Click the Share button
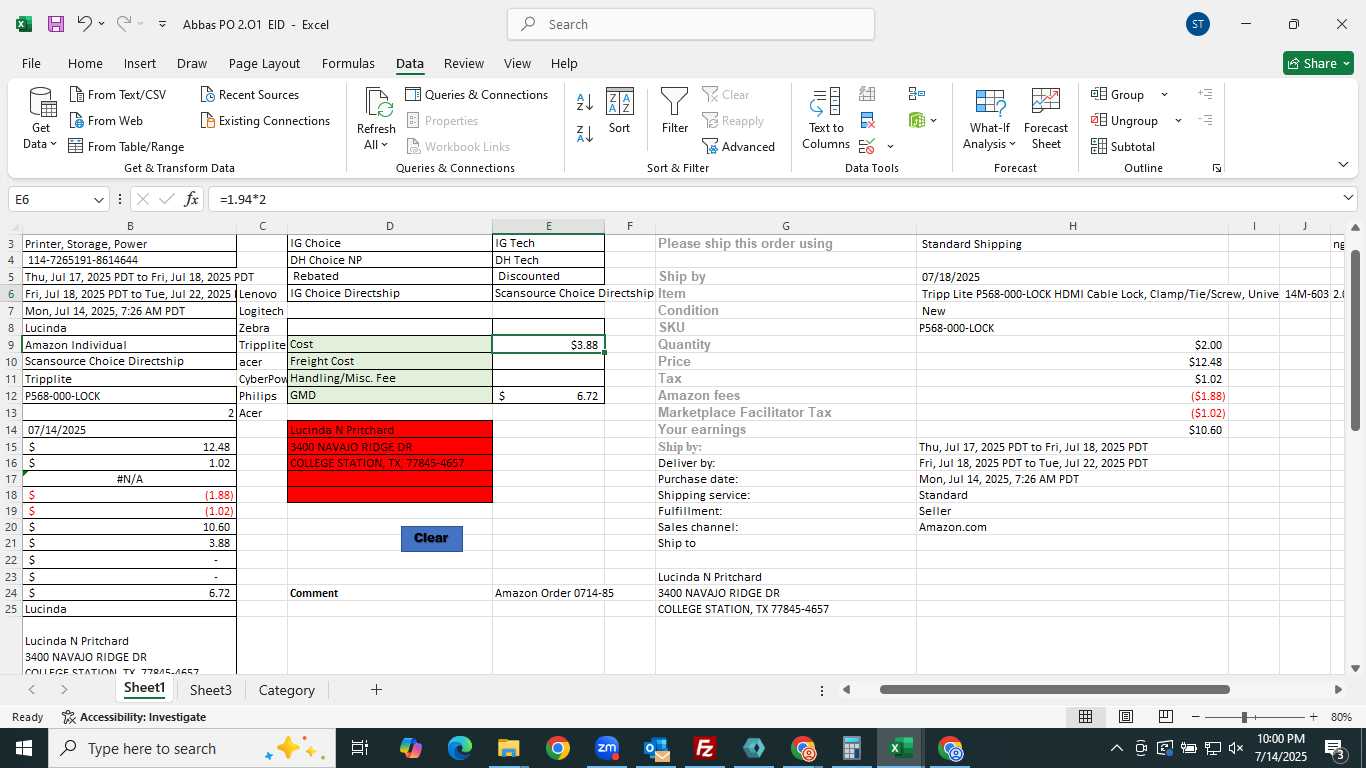1366x768 pixels. (1318, 63)
